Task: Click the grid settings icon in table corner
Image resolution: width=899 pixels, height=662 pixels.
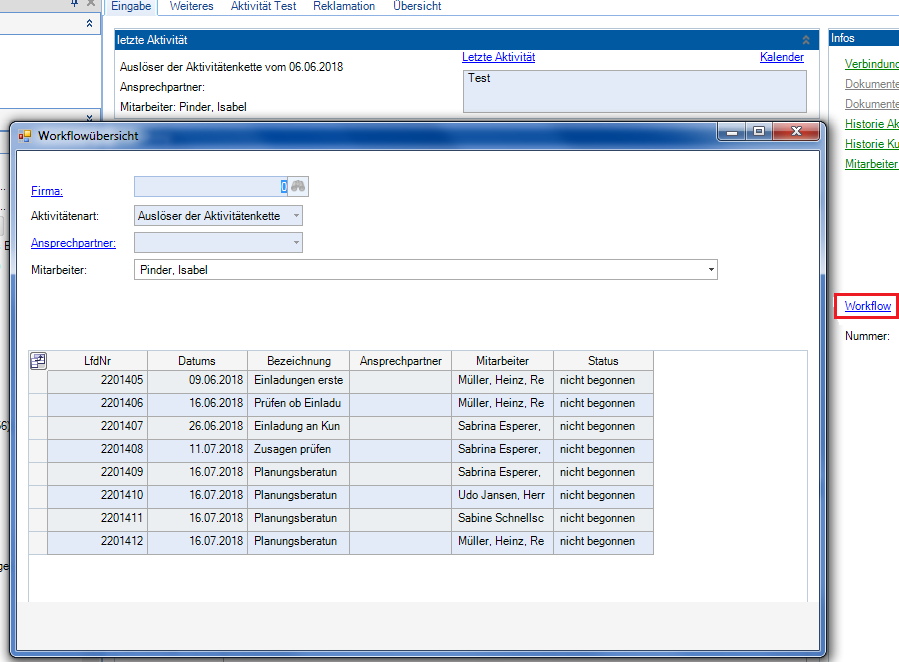Action: pos(38,361)
